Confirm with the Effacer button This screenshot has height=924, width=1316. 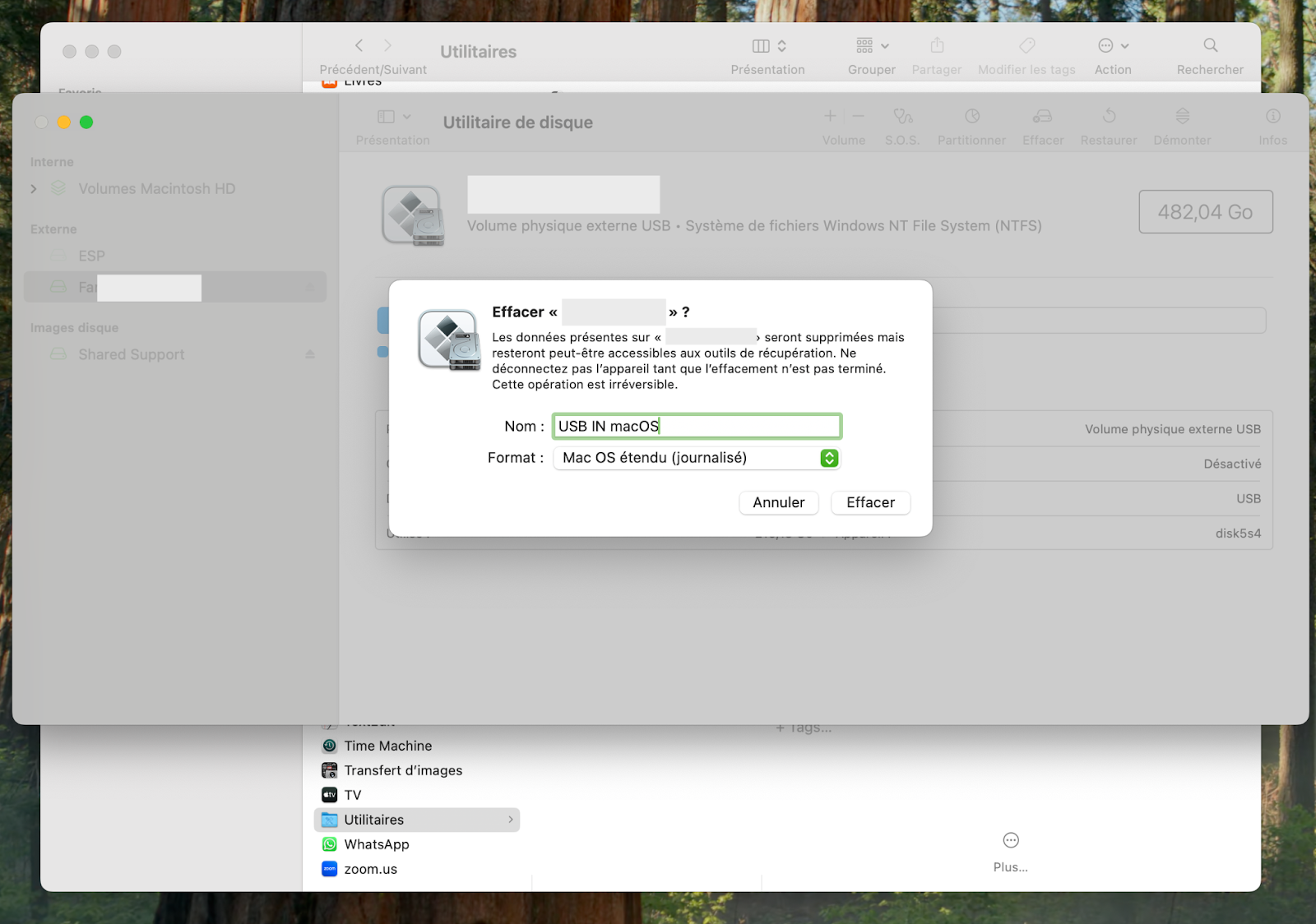point(869,502)
